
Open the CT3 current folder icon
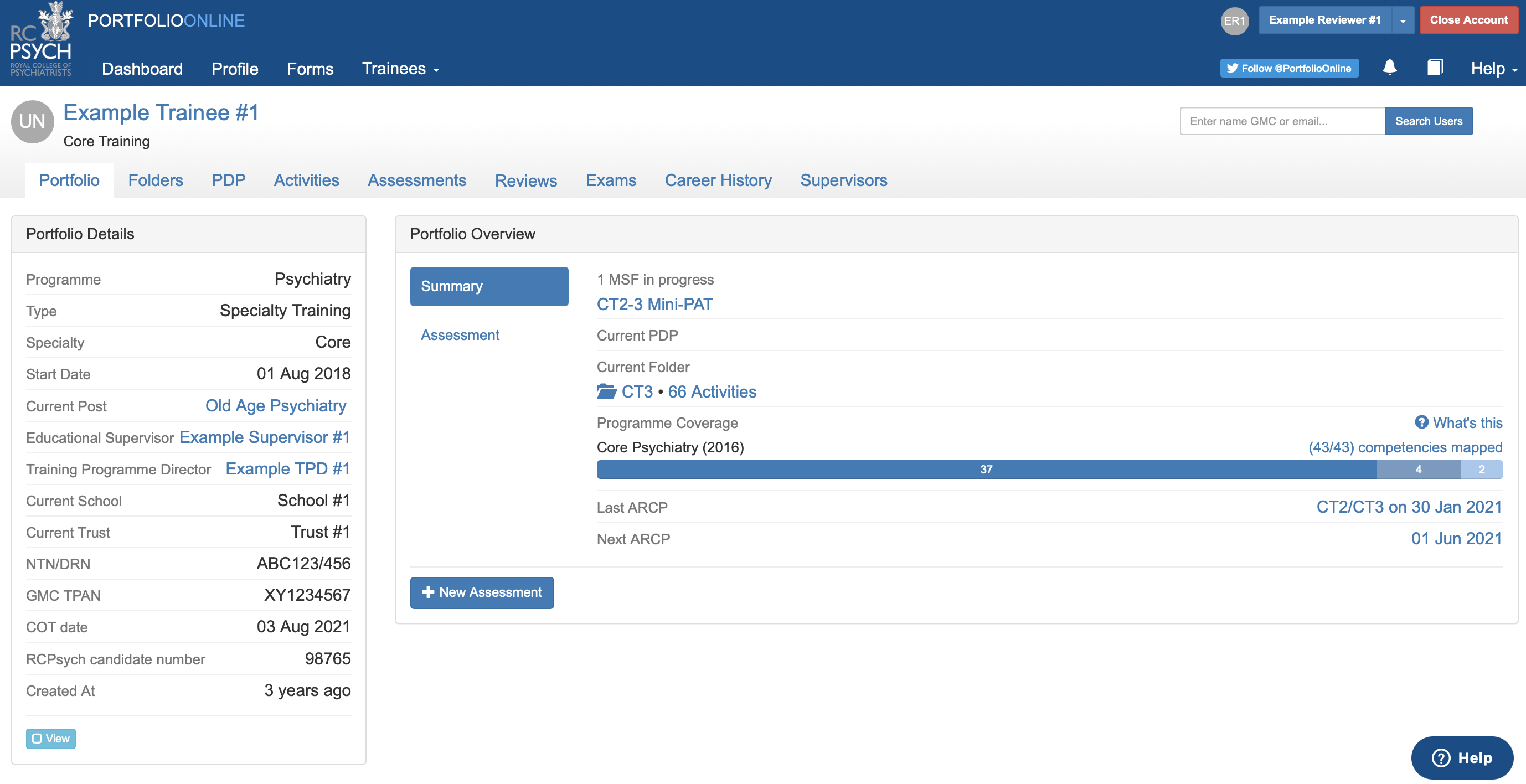tap(606, 391)
